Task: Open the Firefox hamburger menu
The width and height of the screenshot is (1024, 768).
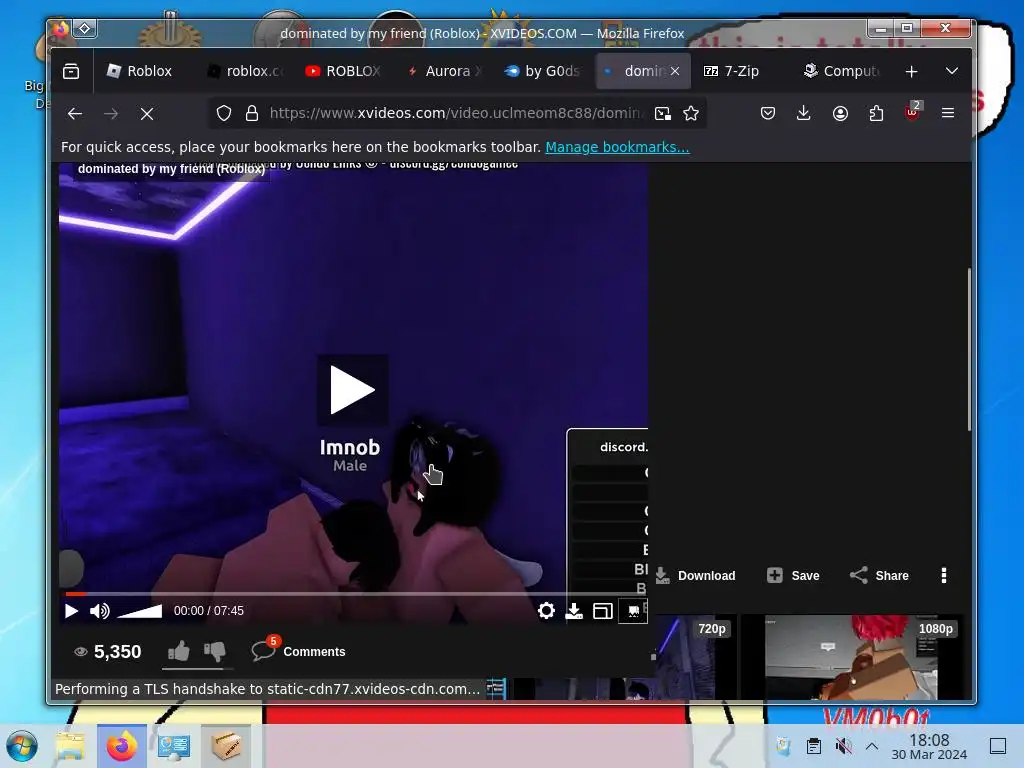Action: [948, 113]
